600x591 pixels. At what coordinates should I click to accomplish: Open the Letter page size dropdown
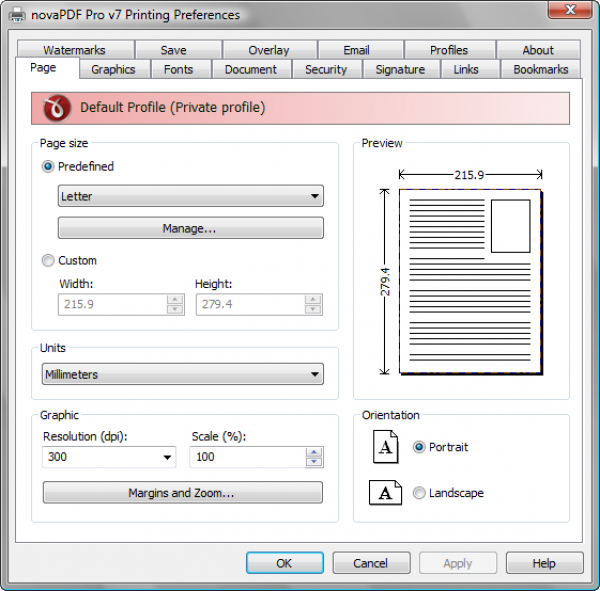point(191,196)
